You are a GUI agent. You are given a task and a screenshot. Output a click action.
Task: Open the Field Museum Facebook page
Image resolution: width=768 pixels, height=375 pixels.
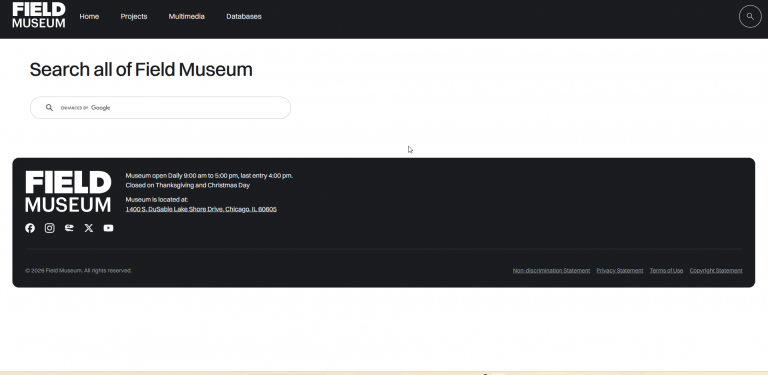coord(30,228)
